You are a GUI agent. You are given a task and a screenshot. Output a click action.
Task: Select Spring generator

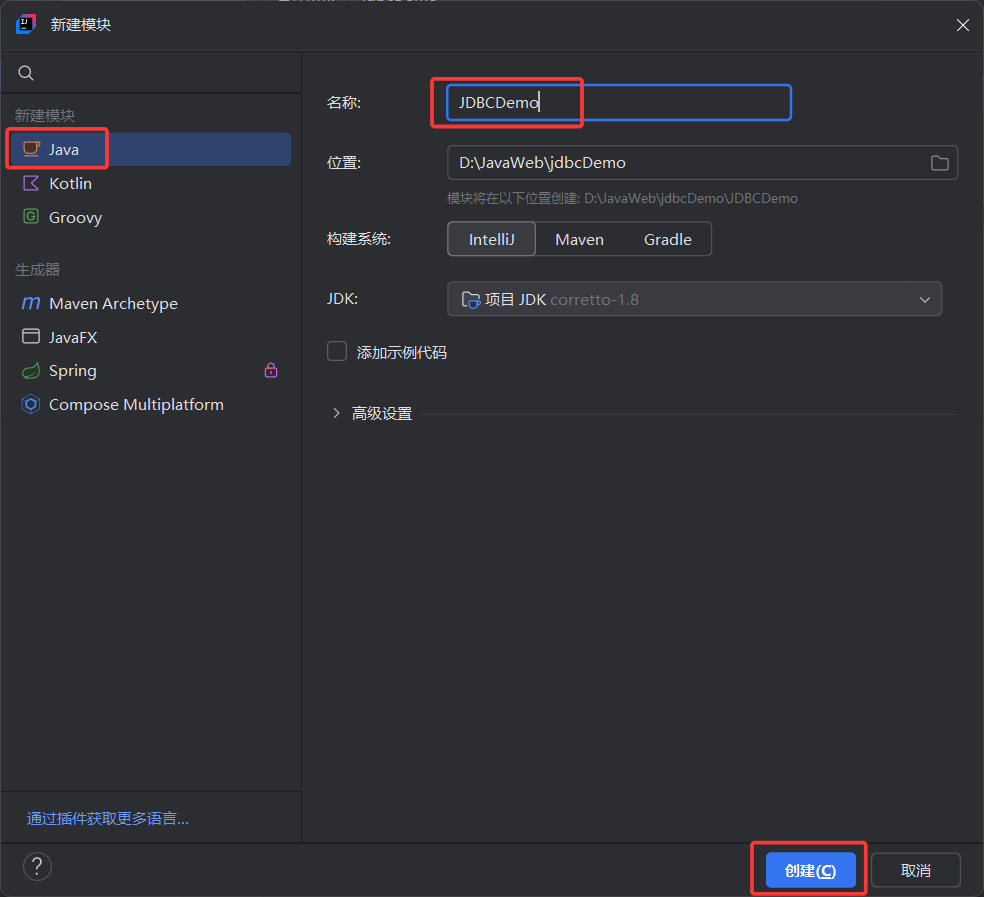(x=151, y=370)
